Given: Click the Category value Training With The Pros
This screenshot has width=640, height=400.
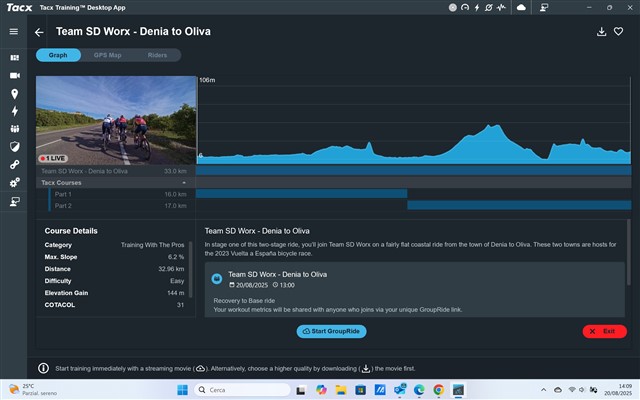Looking at the screenshot, I should point(153,245).
